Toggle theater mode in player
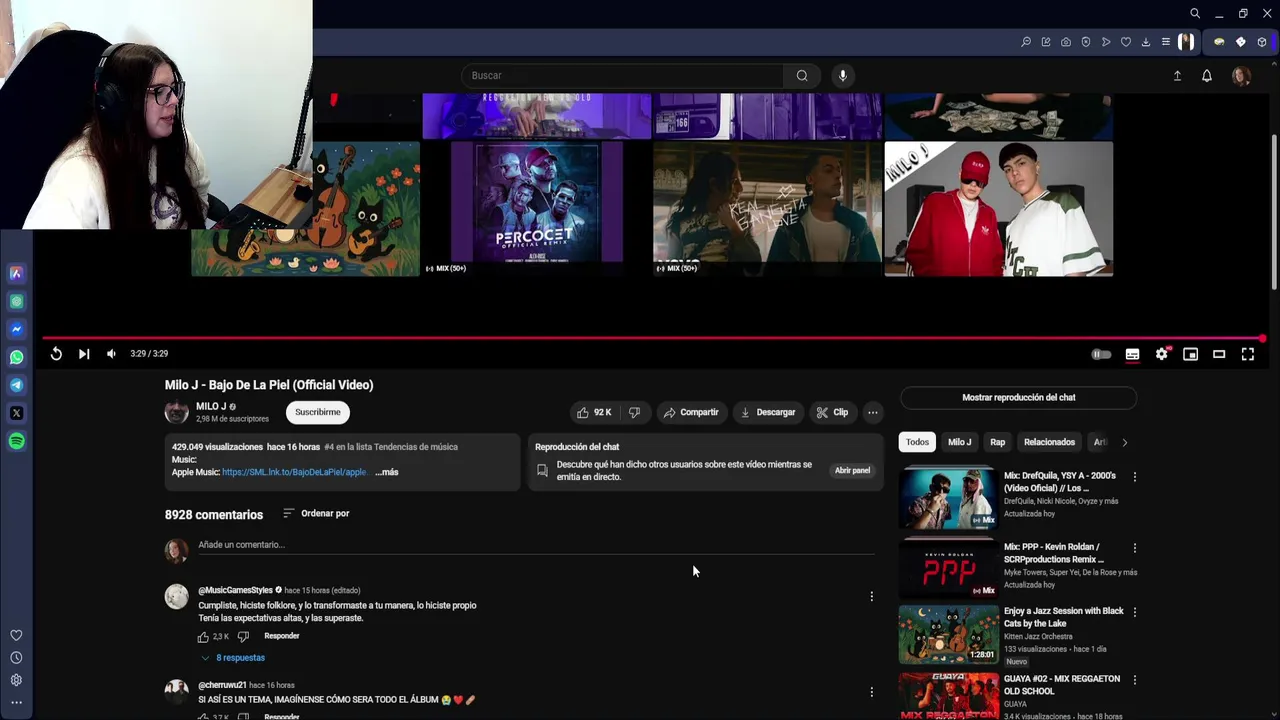 [x=1219, y=354]
